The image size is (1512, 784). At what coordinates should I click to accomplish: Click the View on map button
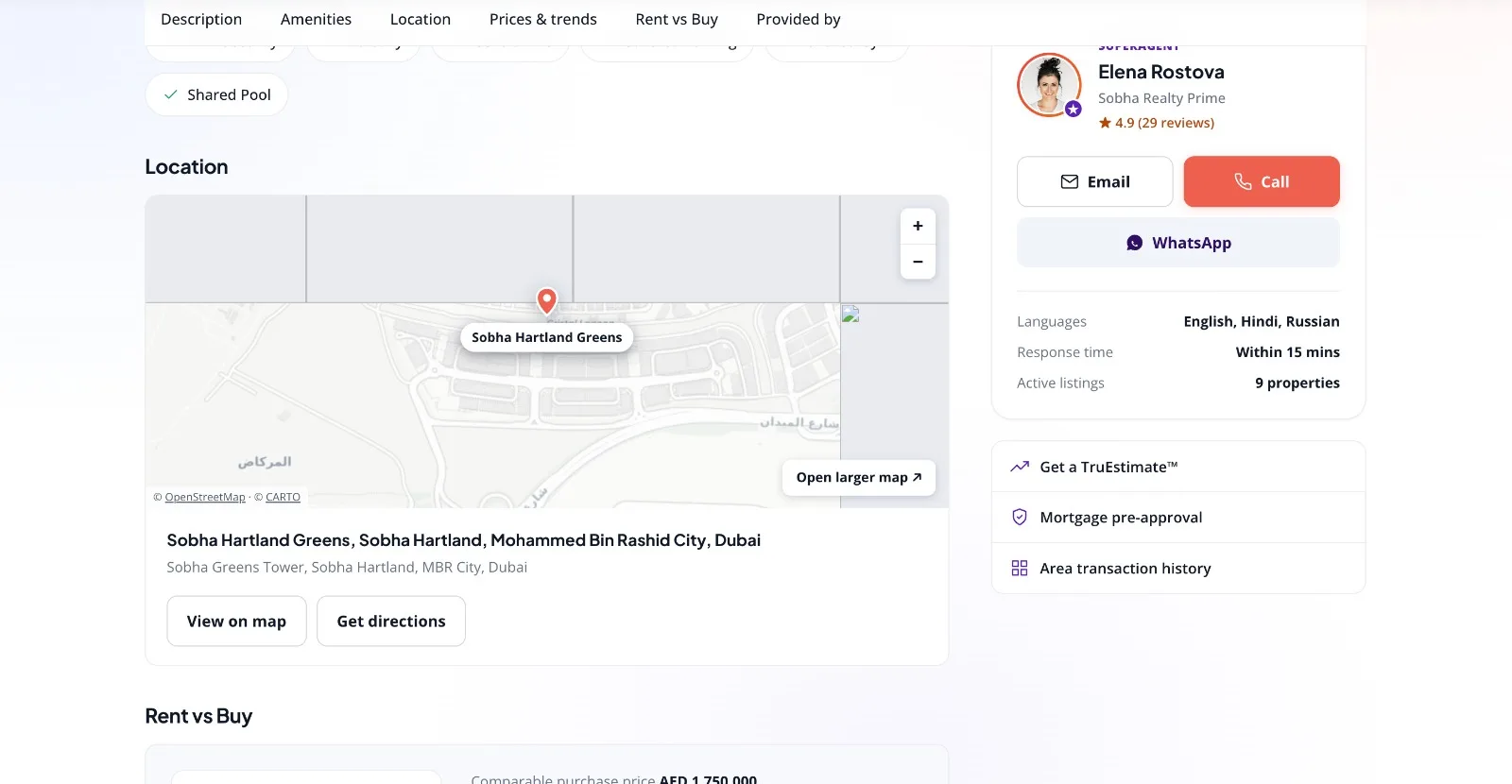[236, 621]
